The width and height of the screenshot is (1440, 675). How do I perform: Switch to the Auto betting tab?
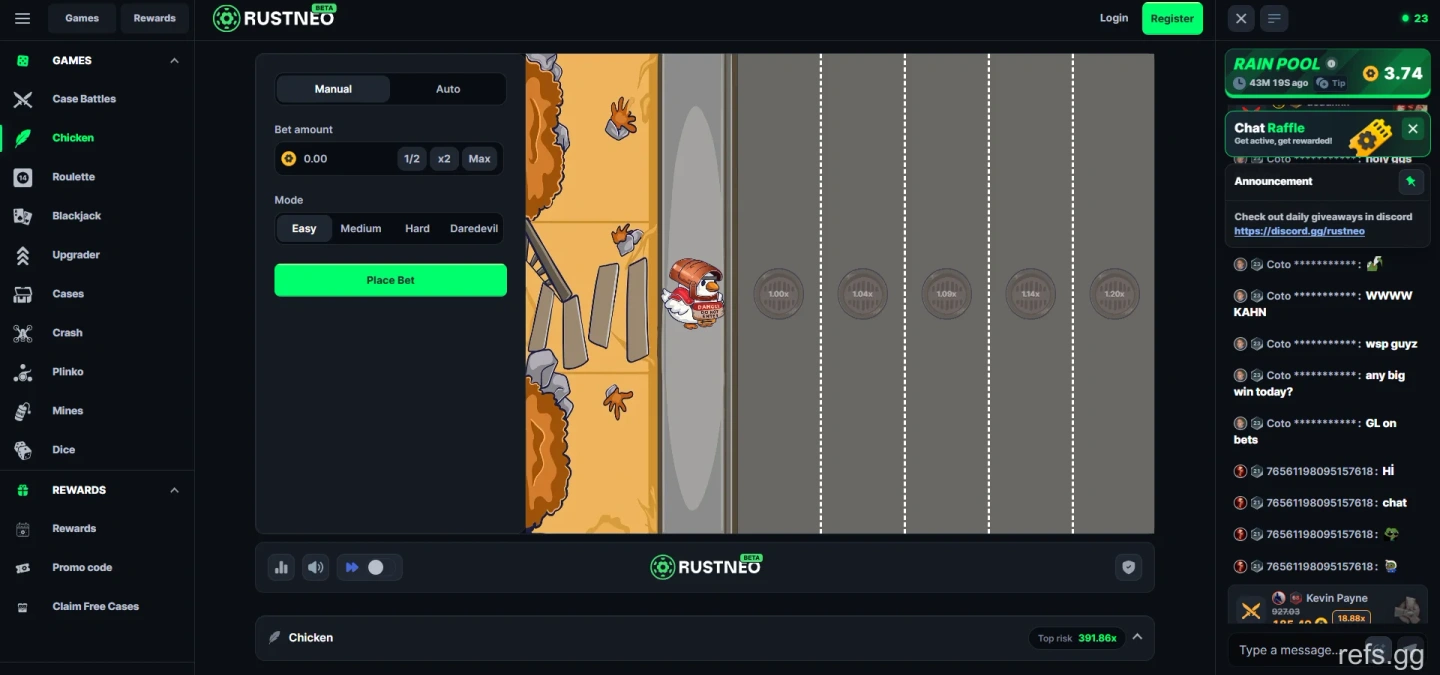coord(448,89)
